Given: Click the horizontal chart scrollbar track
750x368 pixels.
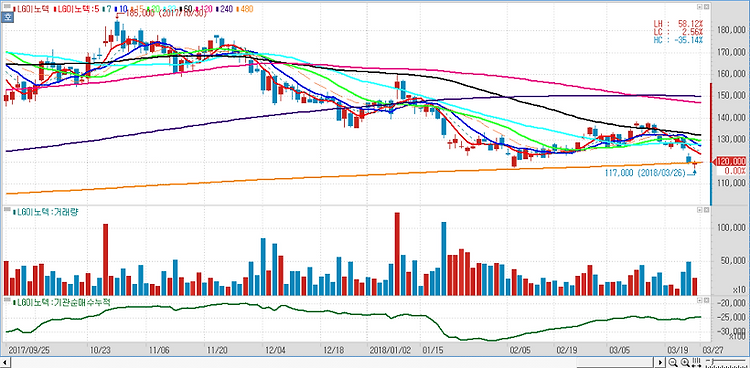Looking at the screenshot, I should [332, 362].
